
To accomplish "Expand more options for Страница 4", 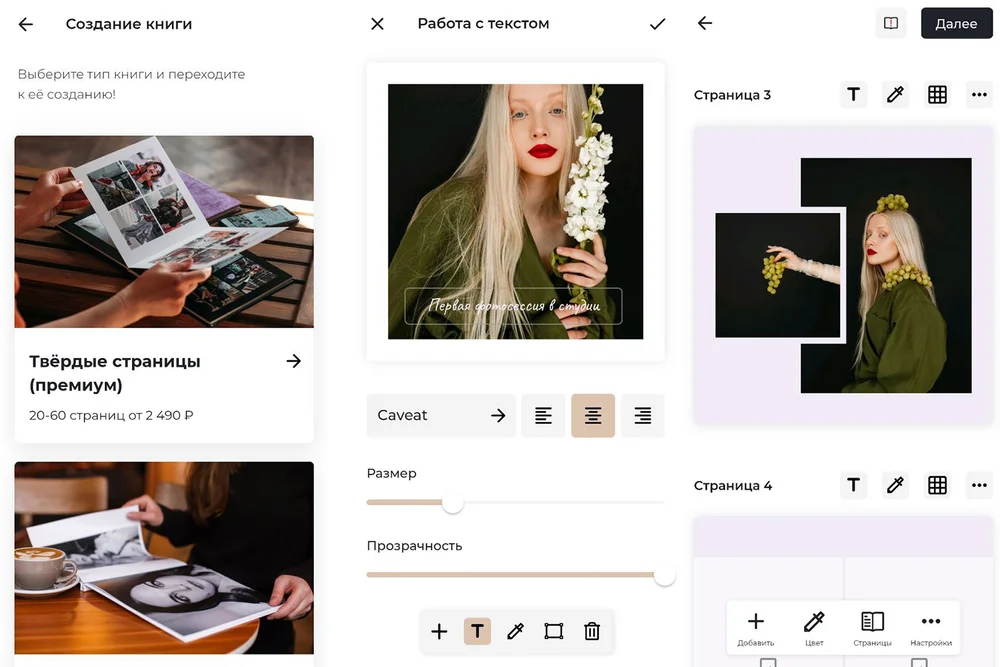I will tap(979, 485).
